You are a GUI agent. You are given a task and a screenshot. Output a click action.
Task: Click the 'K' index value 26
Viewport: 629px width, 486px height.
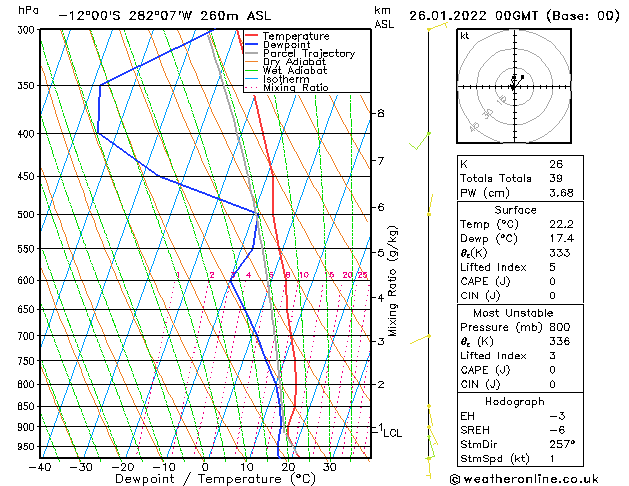[x=556, y=164]
